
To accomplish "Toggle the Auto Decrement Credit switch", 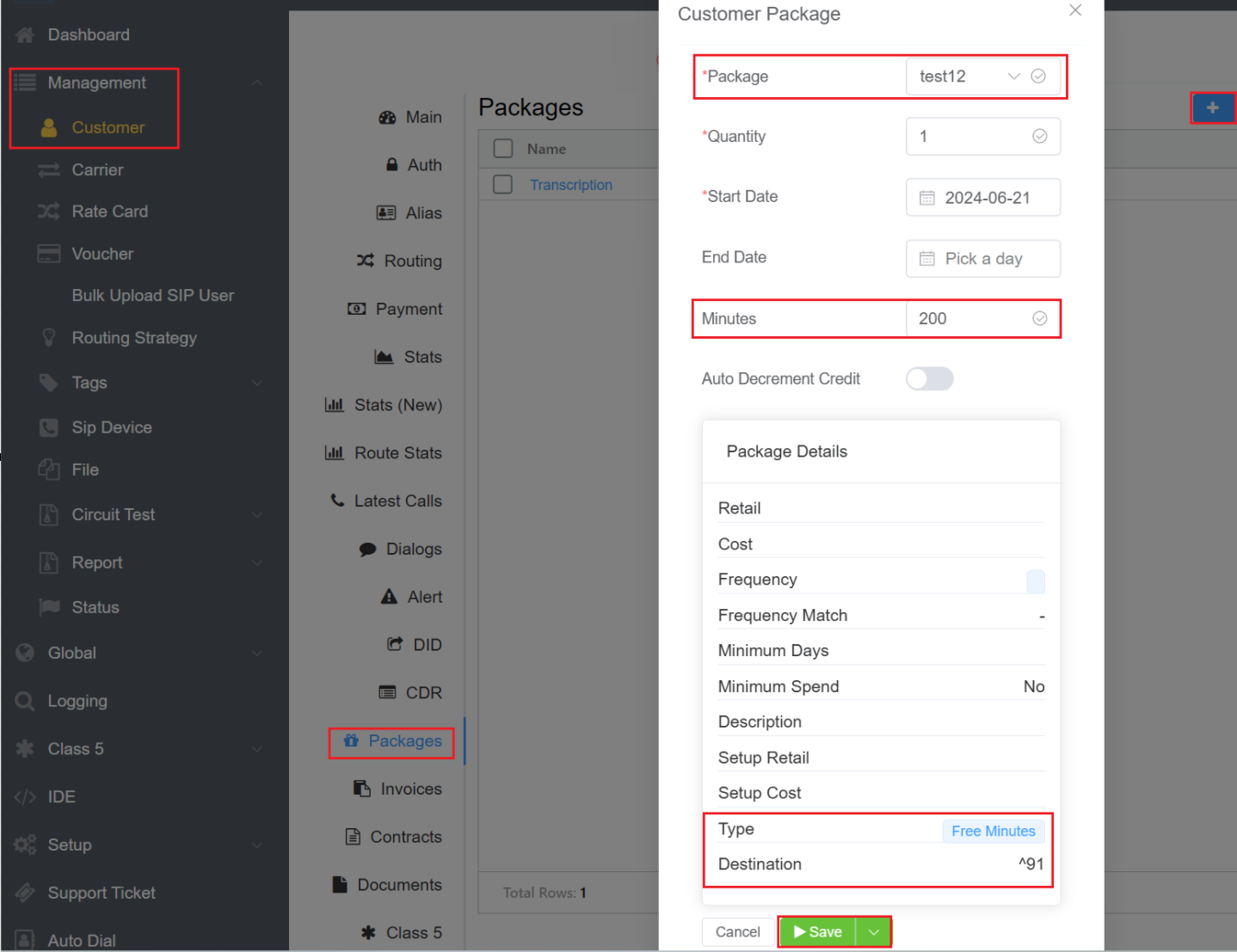I will [929, 379].
